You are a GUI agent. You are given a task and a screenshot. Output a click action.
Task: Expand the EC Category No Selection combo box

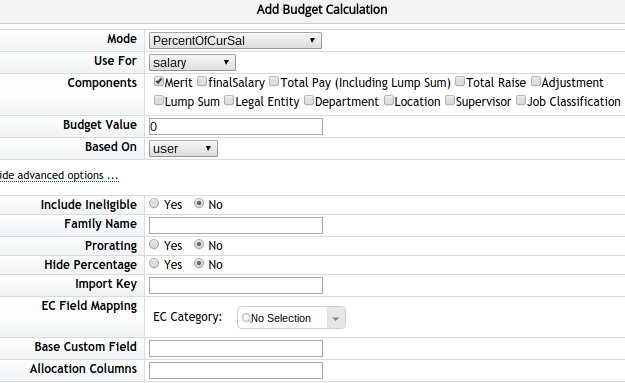click(291, 318)
